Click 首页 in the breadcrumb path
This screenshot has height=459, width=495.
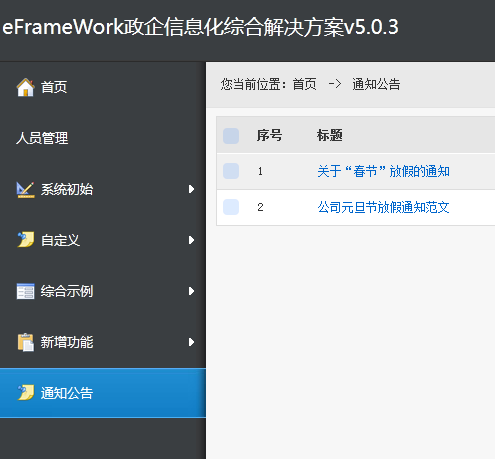304,84
